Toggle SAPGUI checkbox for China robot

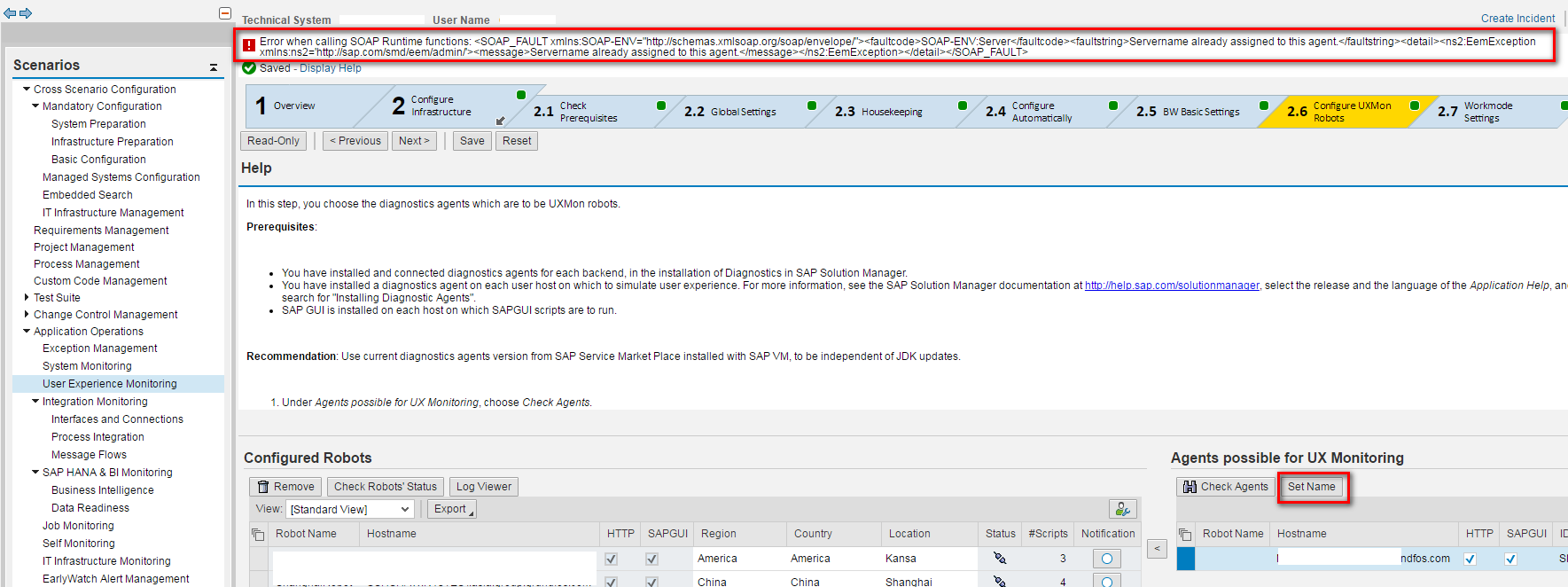[651, 582]
